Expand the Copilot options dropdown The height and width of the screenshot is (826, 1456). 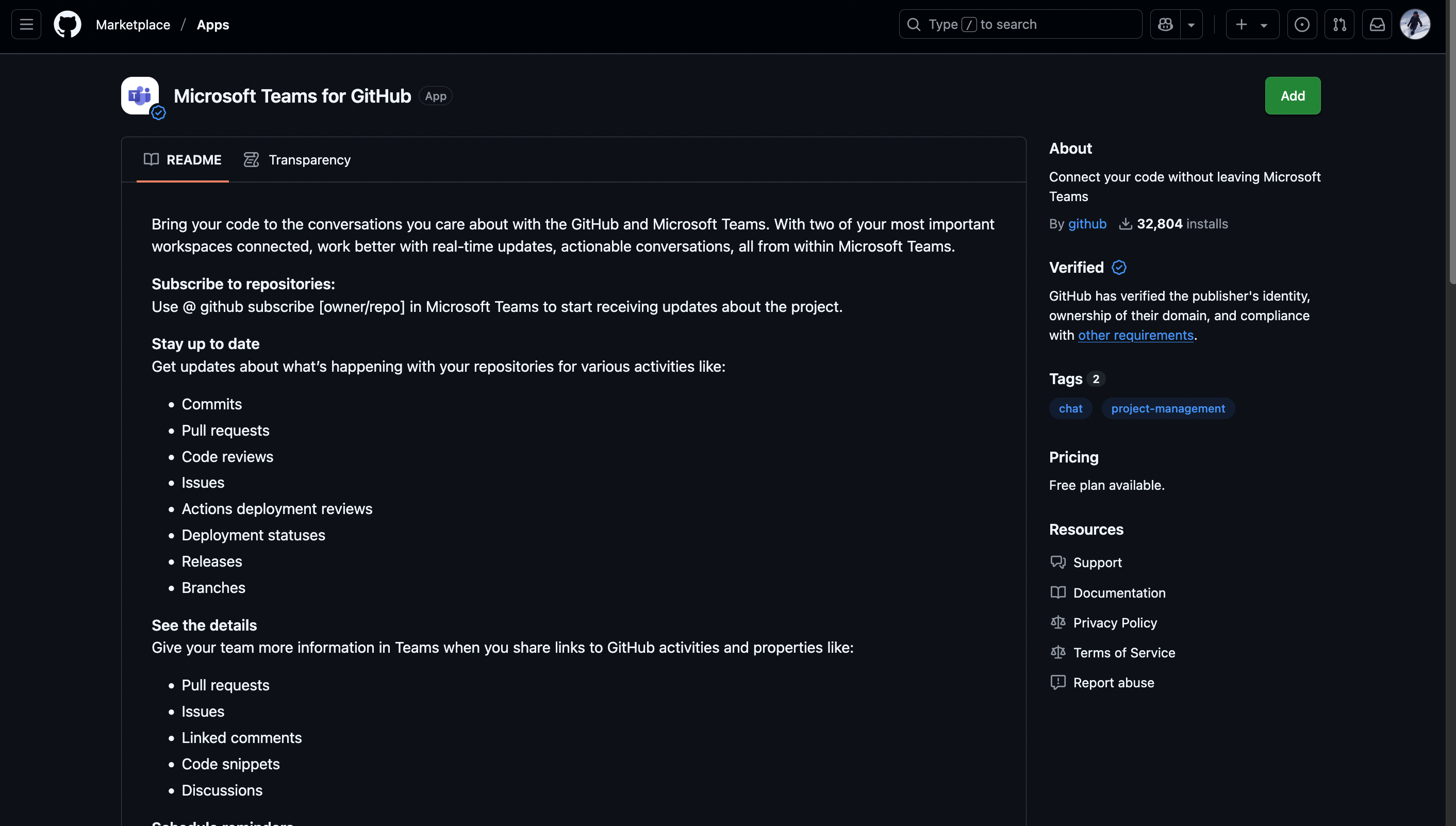click(x=1190, y=24)
